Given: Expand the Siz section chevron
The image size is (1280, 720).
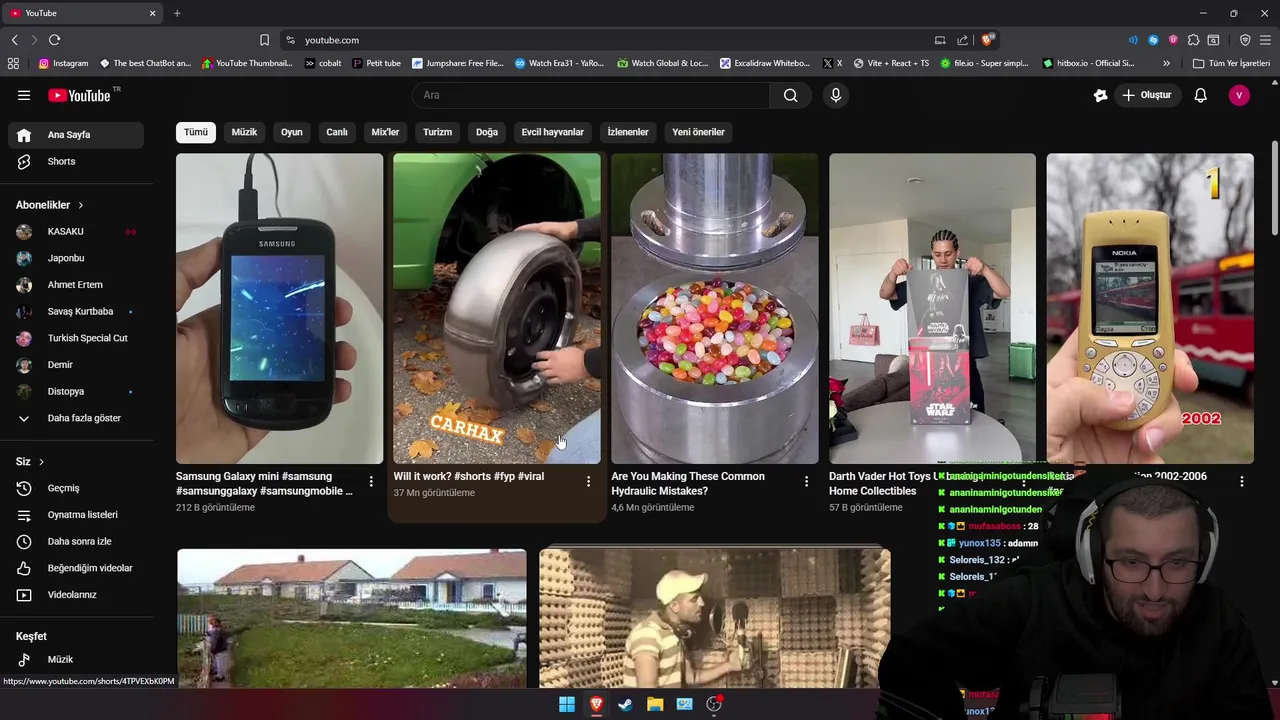Looking at the screenshot, I should (41, 462).
